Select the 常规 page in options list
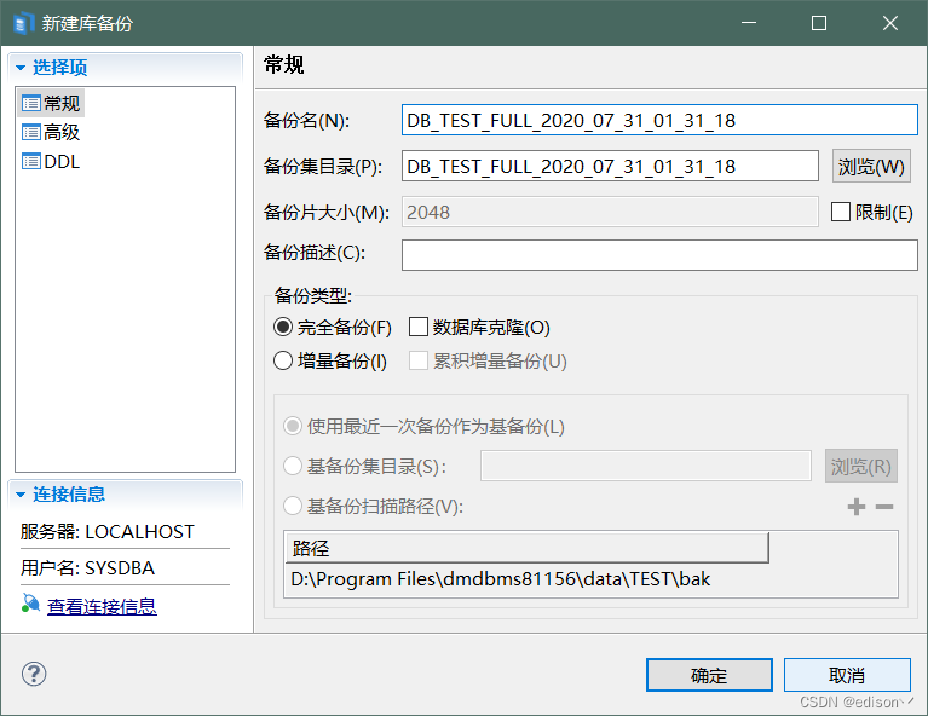 point(52,103)
